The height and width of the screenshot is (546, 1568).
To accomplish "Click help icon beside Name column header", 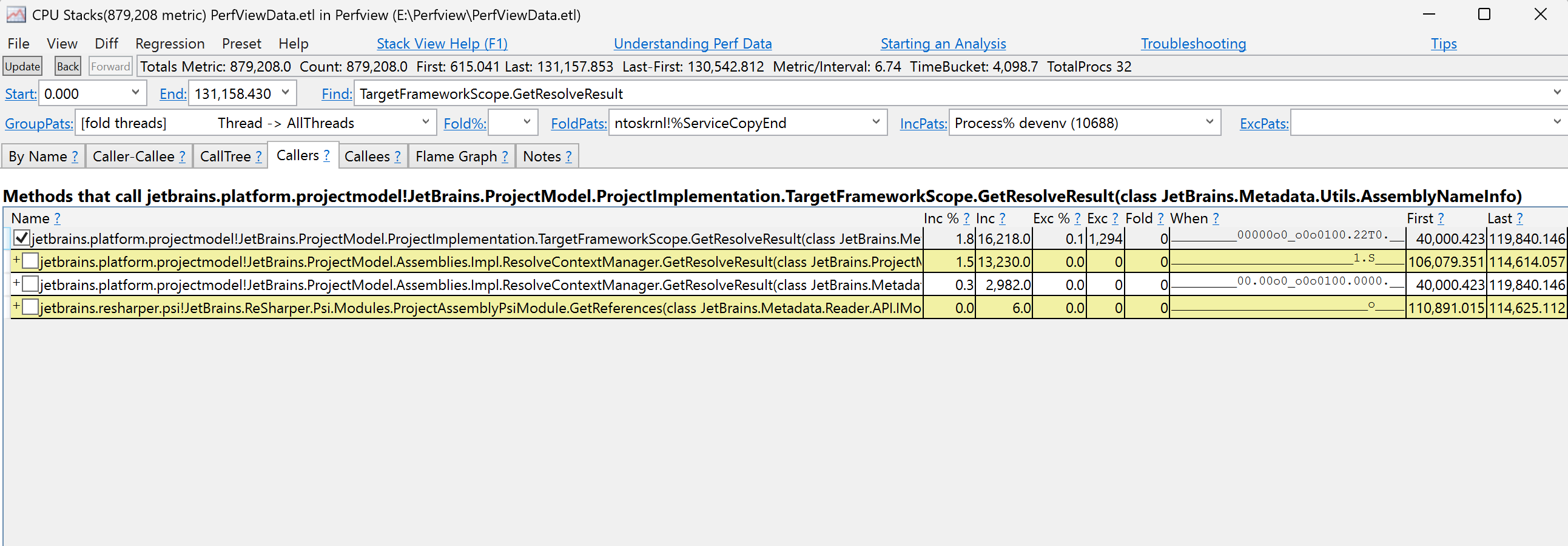I will [57, 218].
